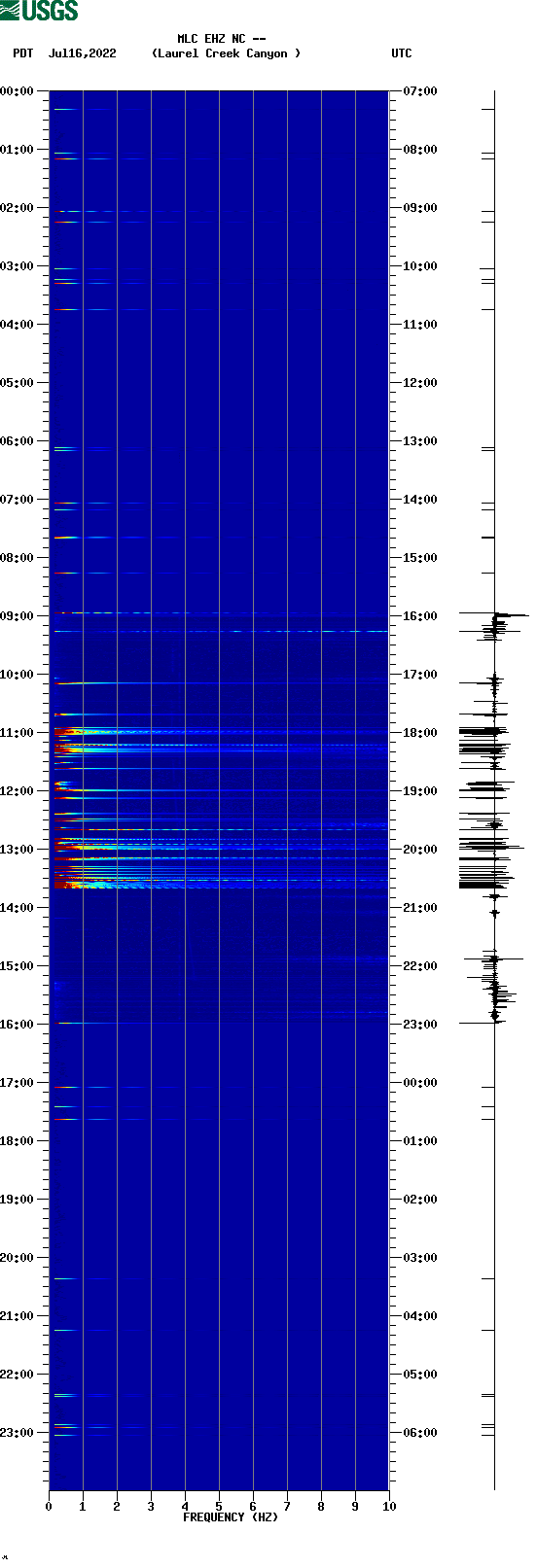Click the PDT '09:00' time label
This screenshot has height=1568, width=537.
[x=18, y=616]
